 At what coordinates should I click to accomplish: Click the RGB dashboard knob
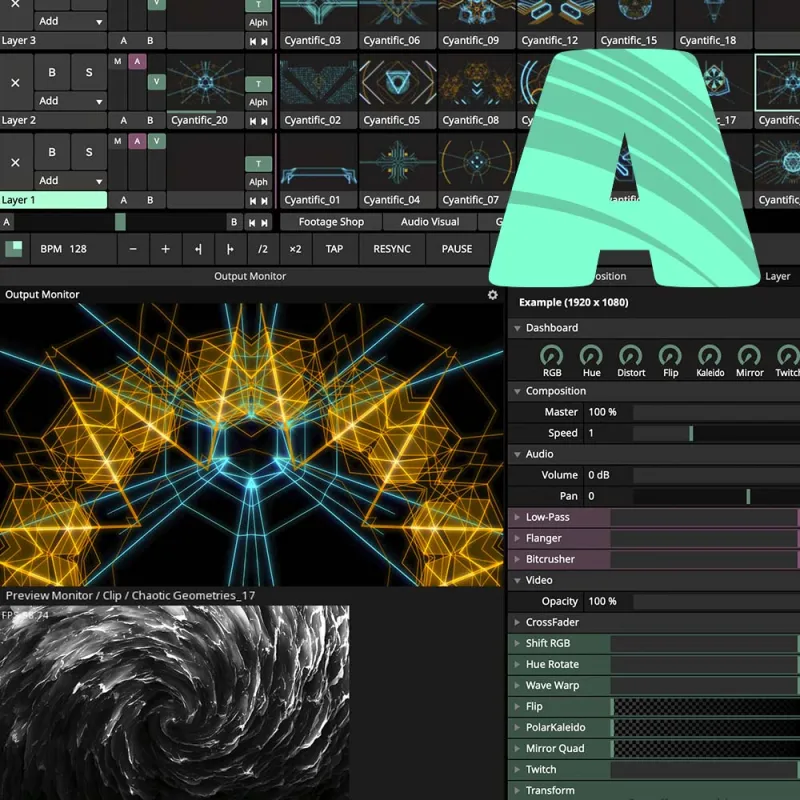552,356
